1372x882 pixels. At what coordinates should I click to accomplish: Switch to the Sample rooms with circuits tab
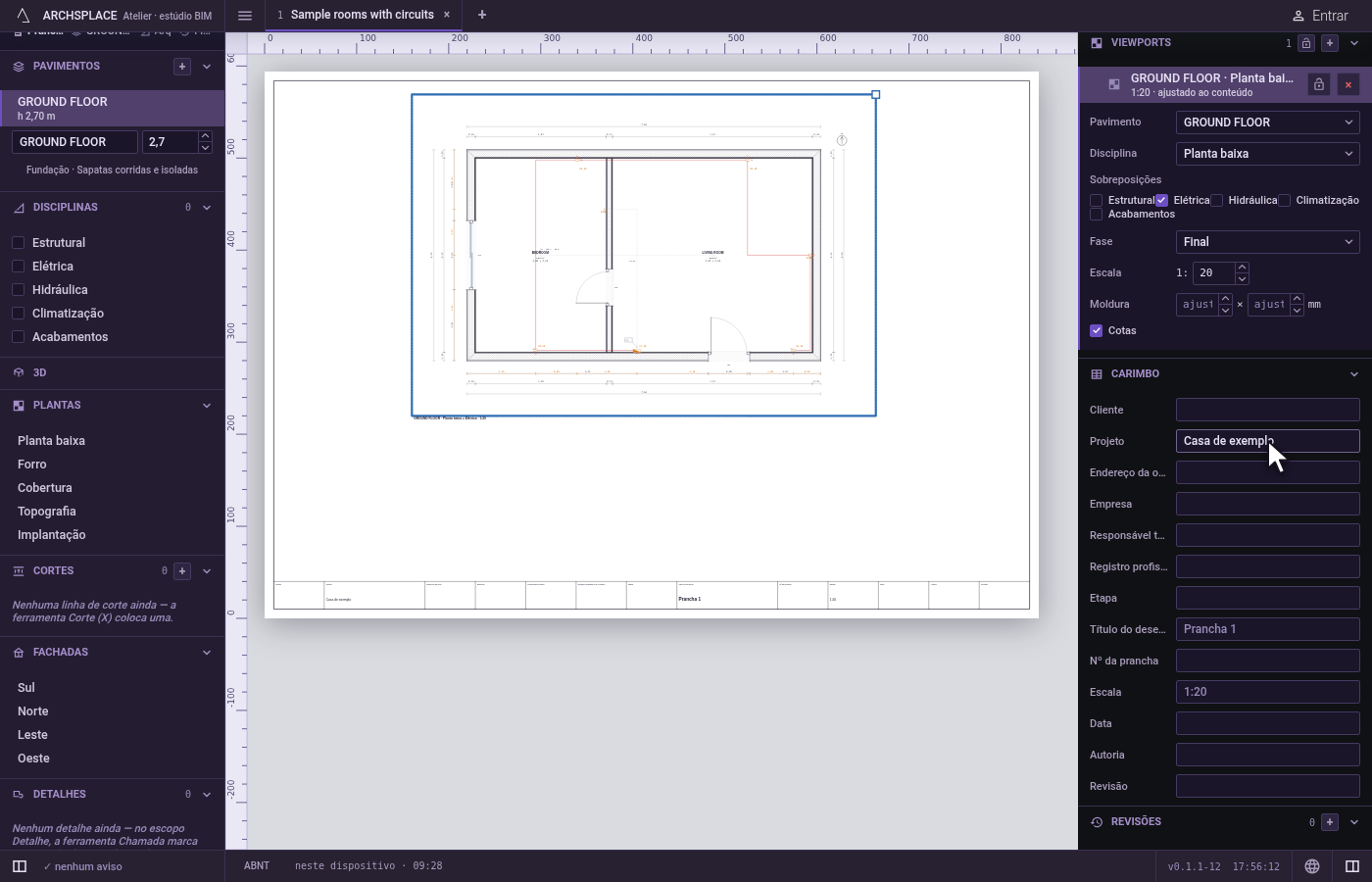[x=362, y=15]
